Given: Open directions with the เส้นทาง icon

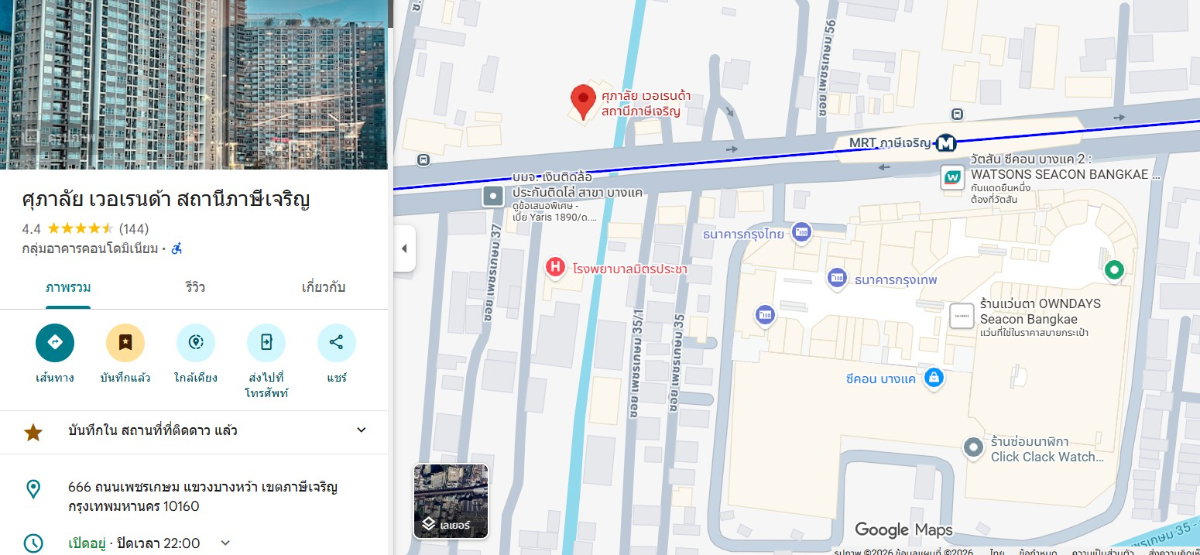Looking at the screenshot, I should click(x=55, y=342).
